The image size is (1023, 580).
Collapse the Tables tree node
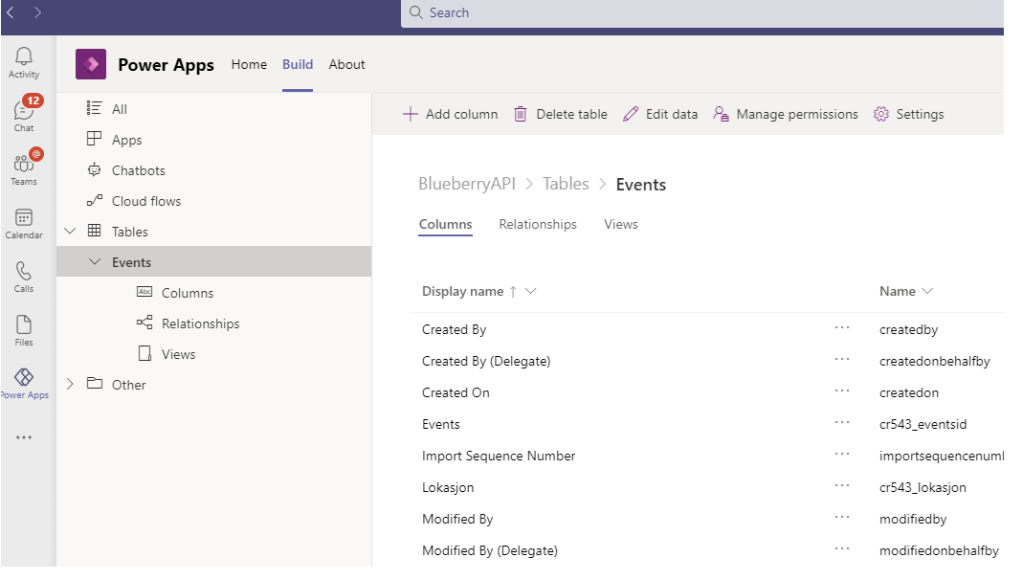point(69,231)
